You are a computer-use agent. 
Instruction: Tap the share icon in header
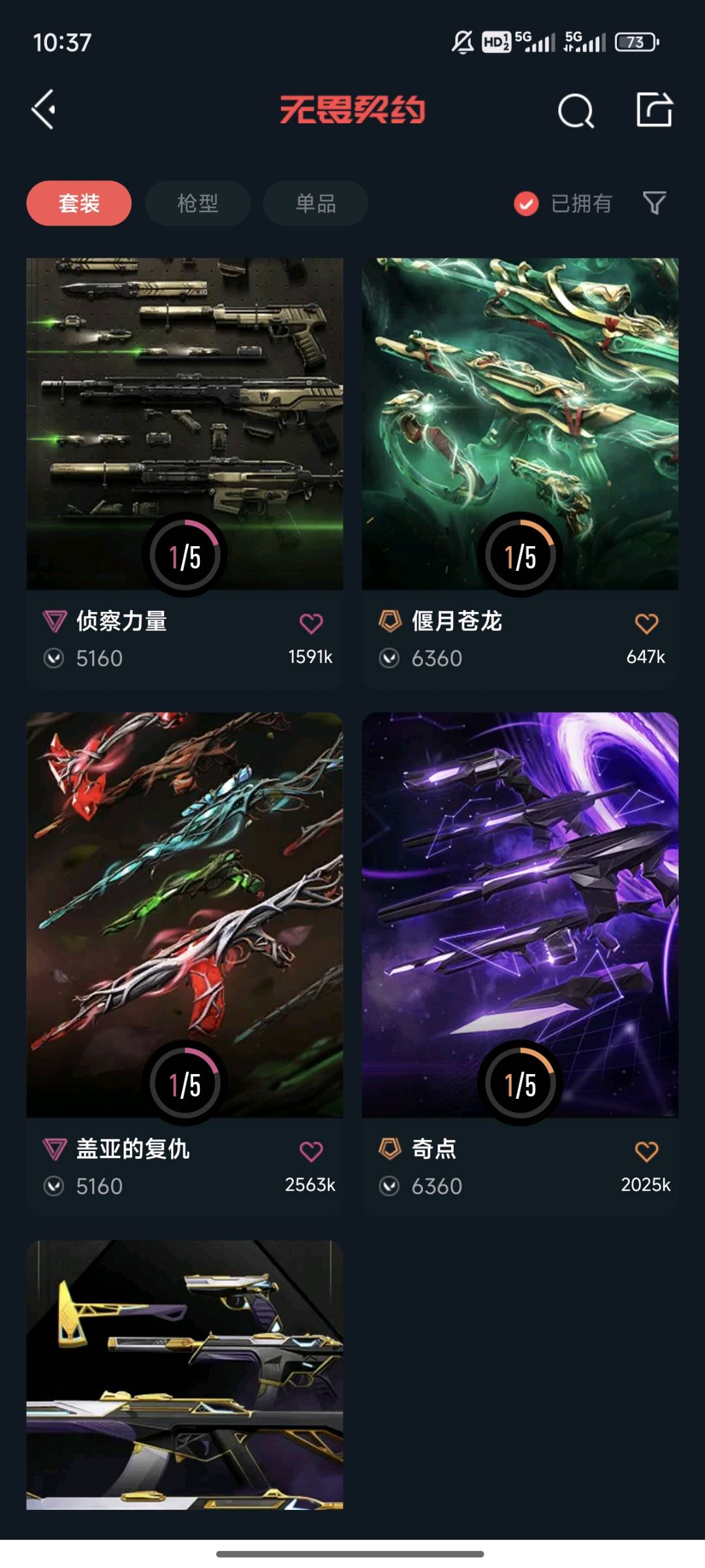pyautogui.click(x=654, y=109)
